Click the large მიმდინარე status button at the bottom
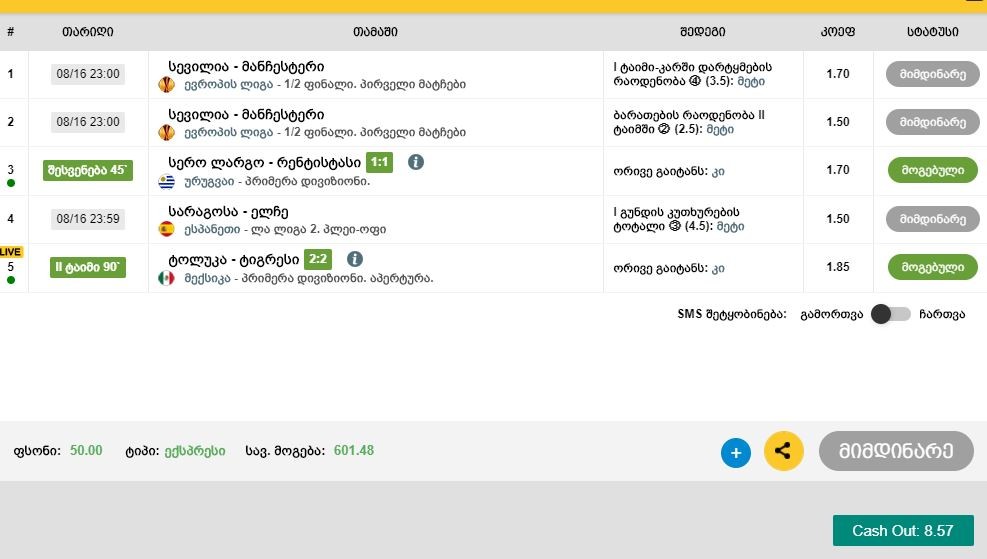 tap(896, 451)
